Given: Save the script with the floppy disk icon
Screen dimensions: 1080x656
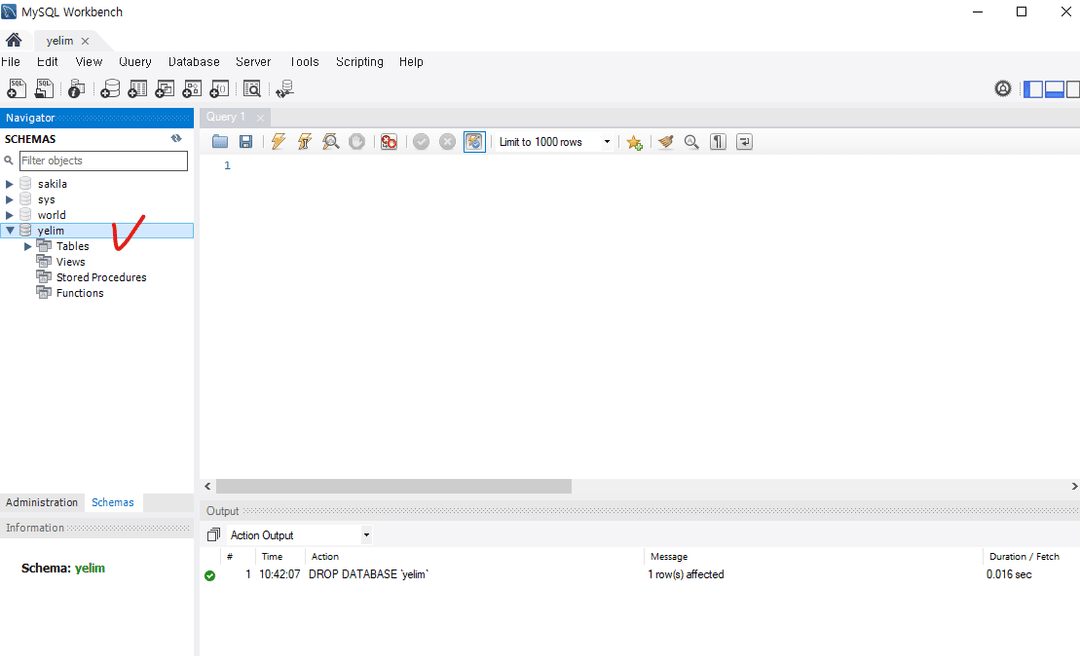Looking at the screenshot, I should click(246, 142).
